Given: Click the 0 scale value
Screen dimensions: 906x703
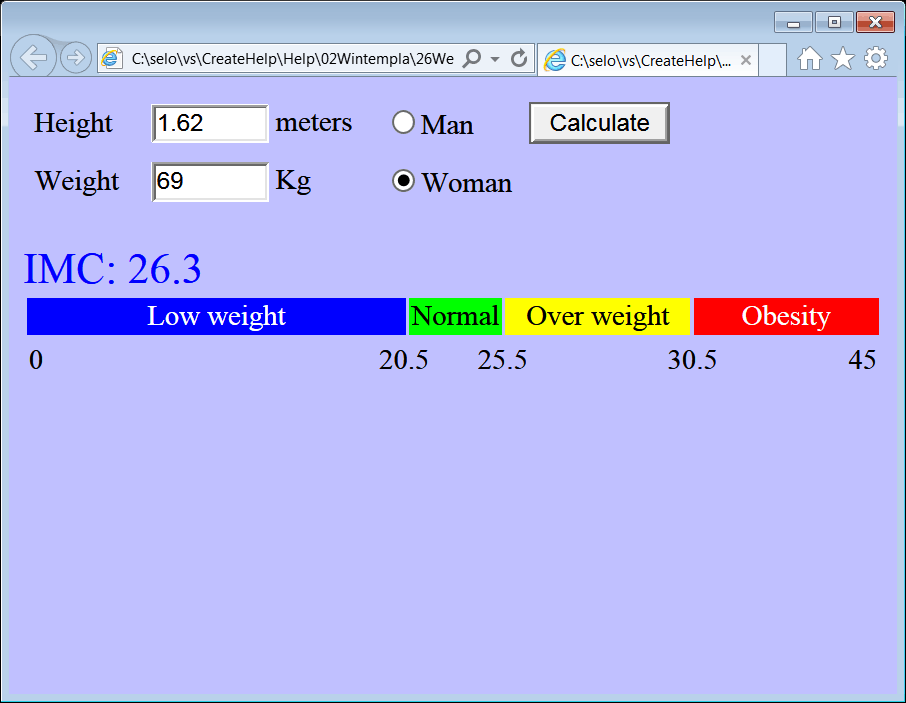Looking at the screenshot, I should [x=36, y=360].
